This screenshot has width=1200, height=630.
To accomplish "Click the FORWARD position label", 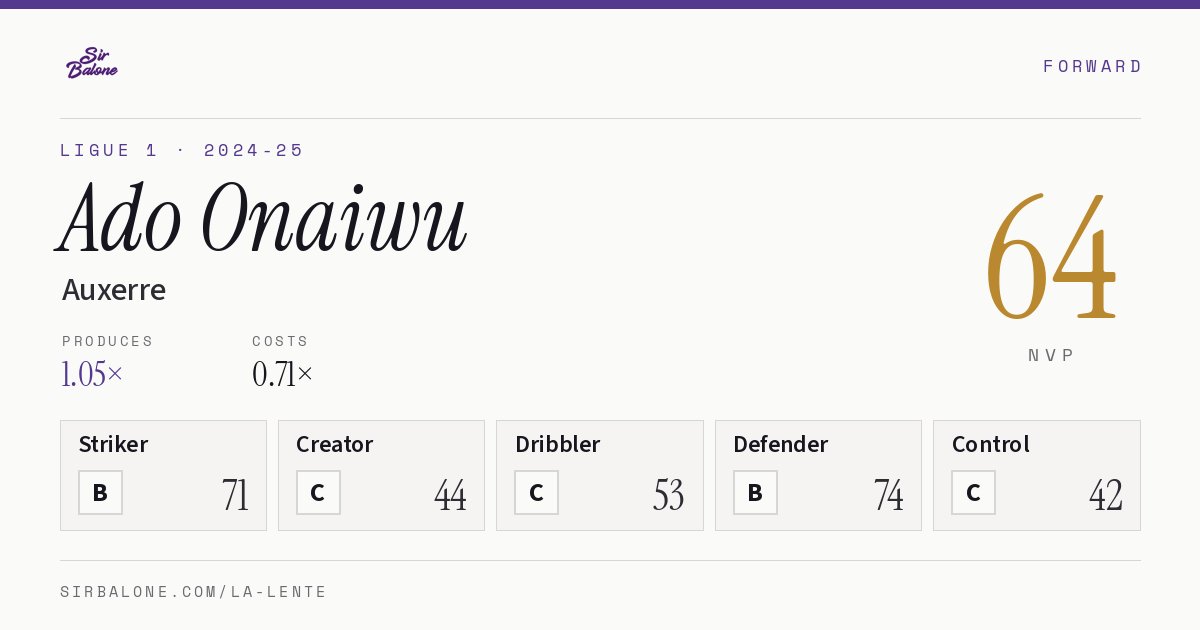I will tap(1092, 66).
